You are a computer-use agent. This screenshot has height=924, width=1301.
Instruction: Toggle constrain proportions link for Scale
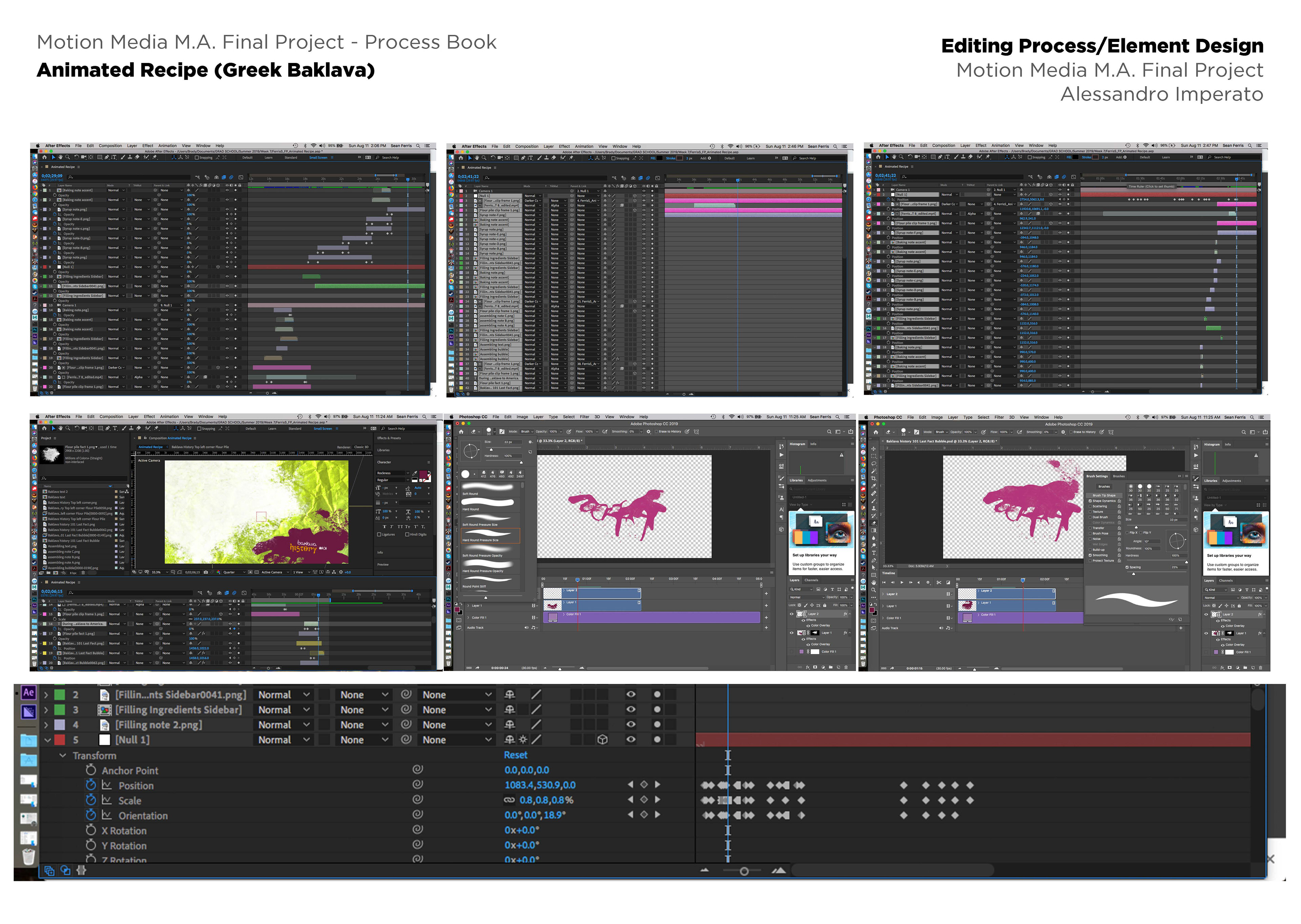[509, 800]
